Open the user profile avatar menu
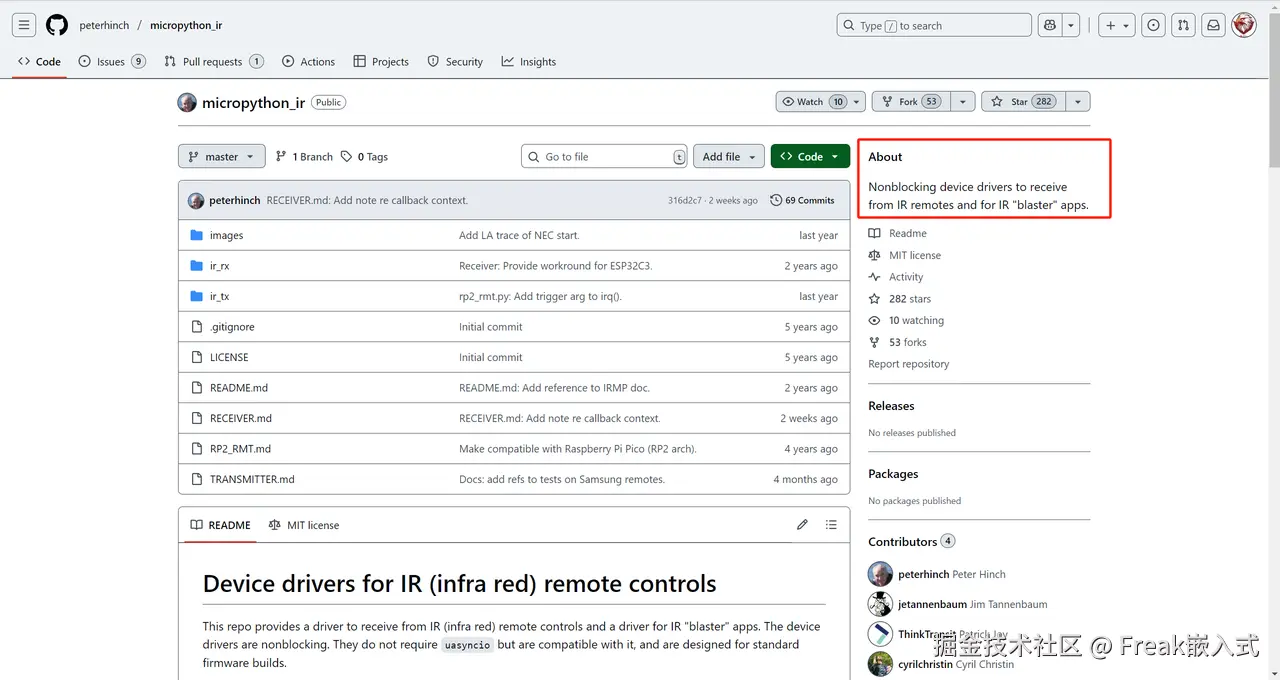 tap(1244, 25)
